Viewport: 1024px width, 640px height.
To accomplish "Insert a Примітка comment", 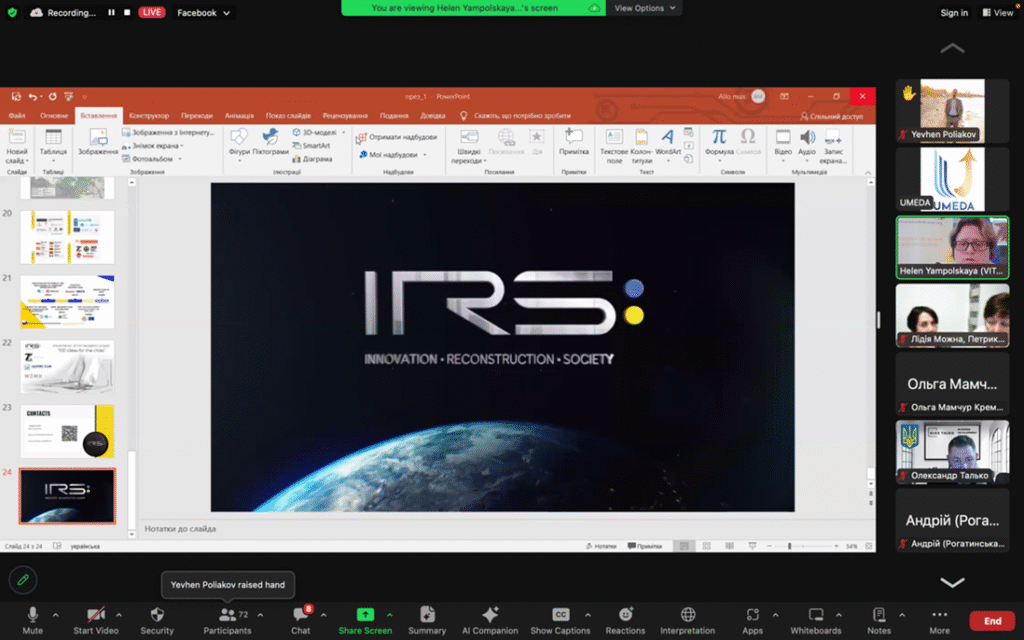I will tap(573, 142).
